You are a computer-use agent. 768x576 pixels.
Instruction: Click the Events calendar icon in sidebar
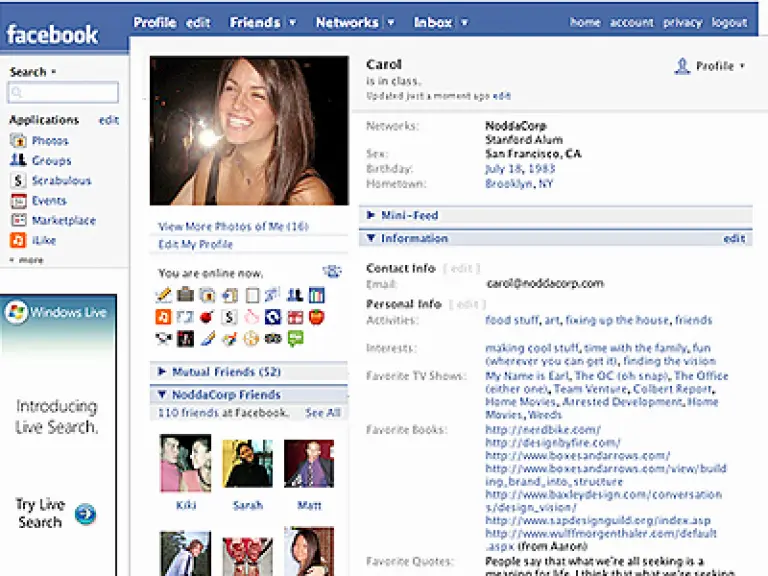click(18, 201)
